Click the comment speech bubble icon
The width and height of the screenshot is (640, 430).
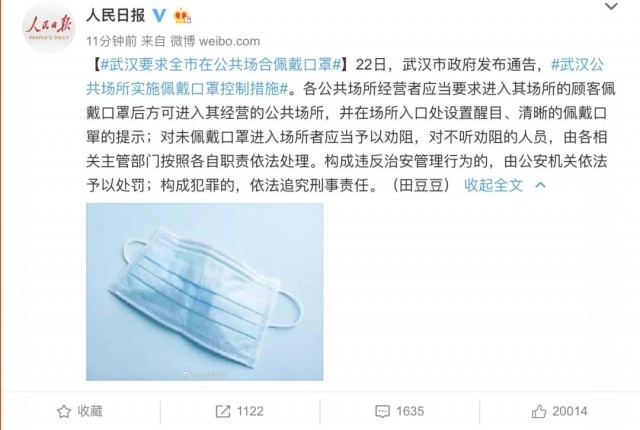(x=382, y=412)
